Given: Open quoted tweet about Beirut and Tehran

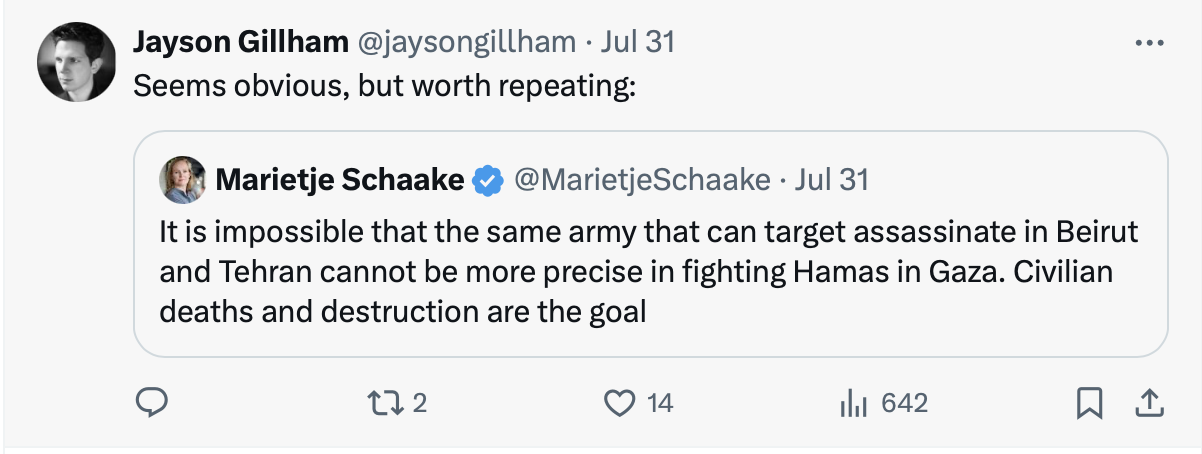Looking at the screenshot, I should tap(650, 244).
